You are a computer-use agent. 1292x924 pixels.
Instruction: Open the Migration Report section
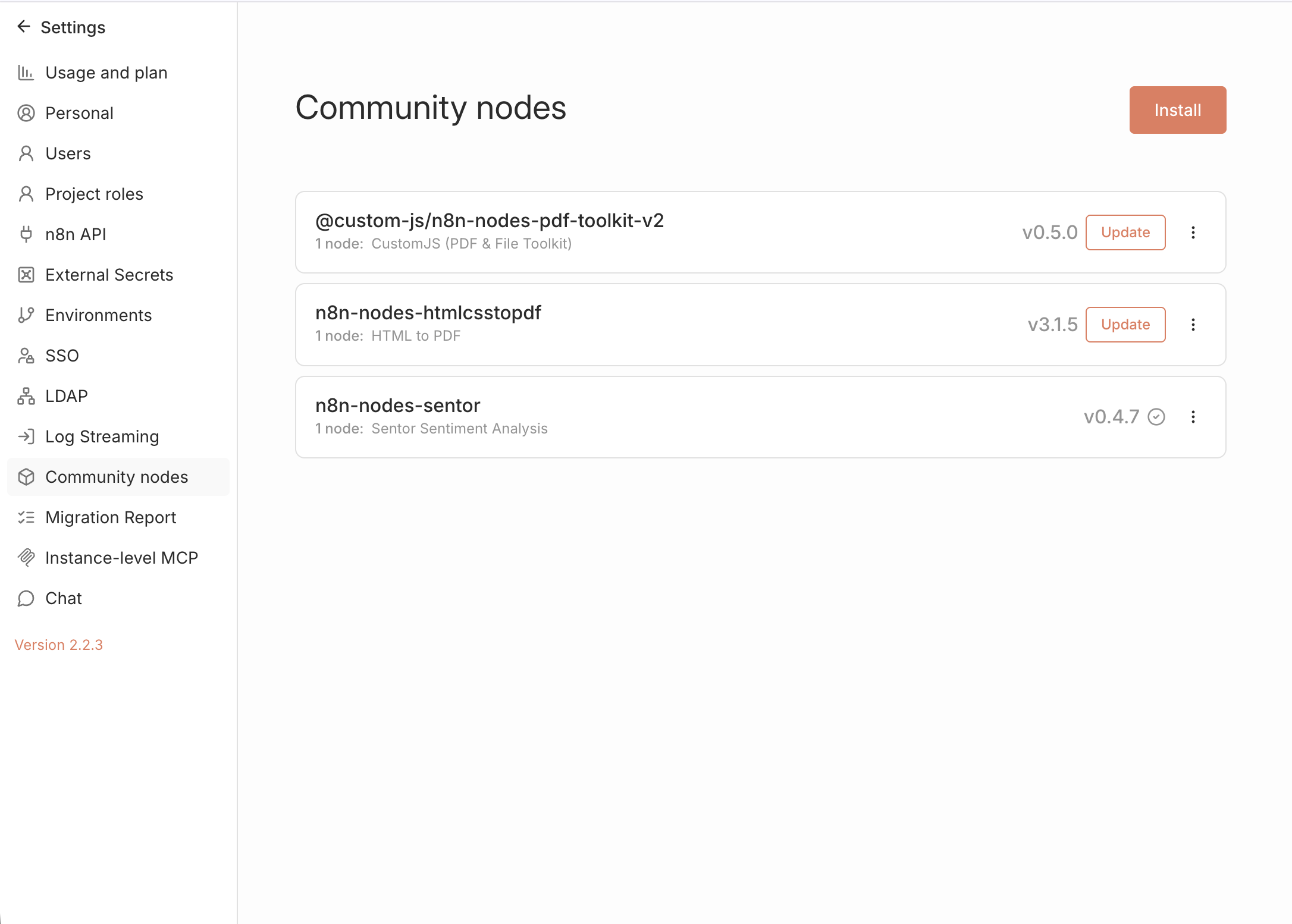pyautogui.click(x=111, y=517)
